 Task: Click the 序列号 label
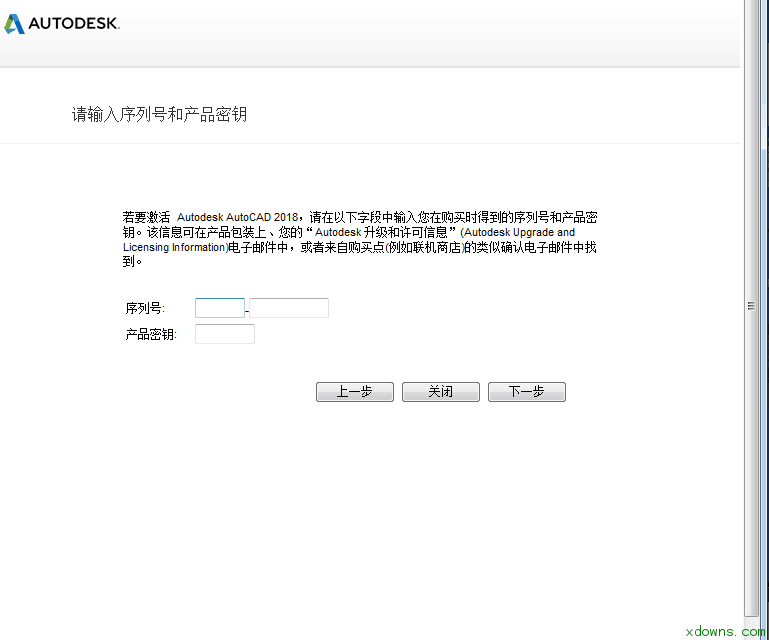145,308
